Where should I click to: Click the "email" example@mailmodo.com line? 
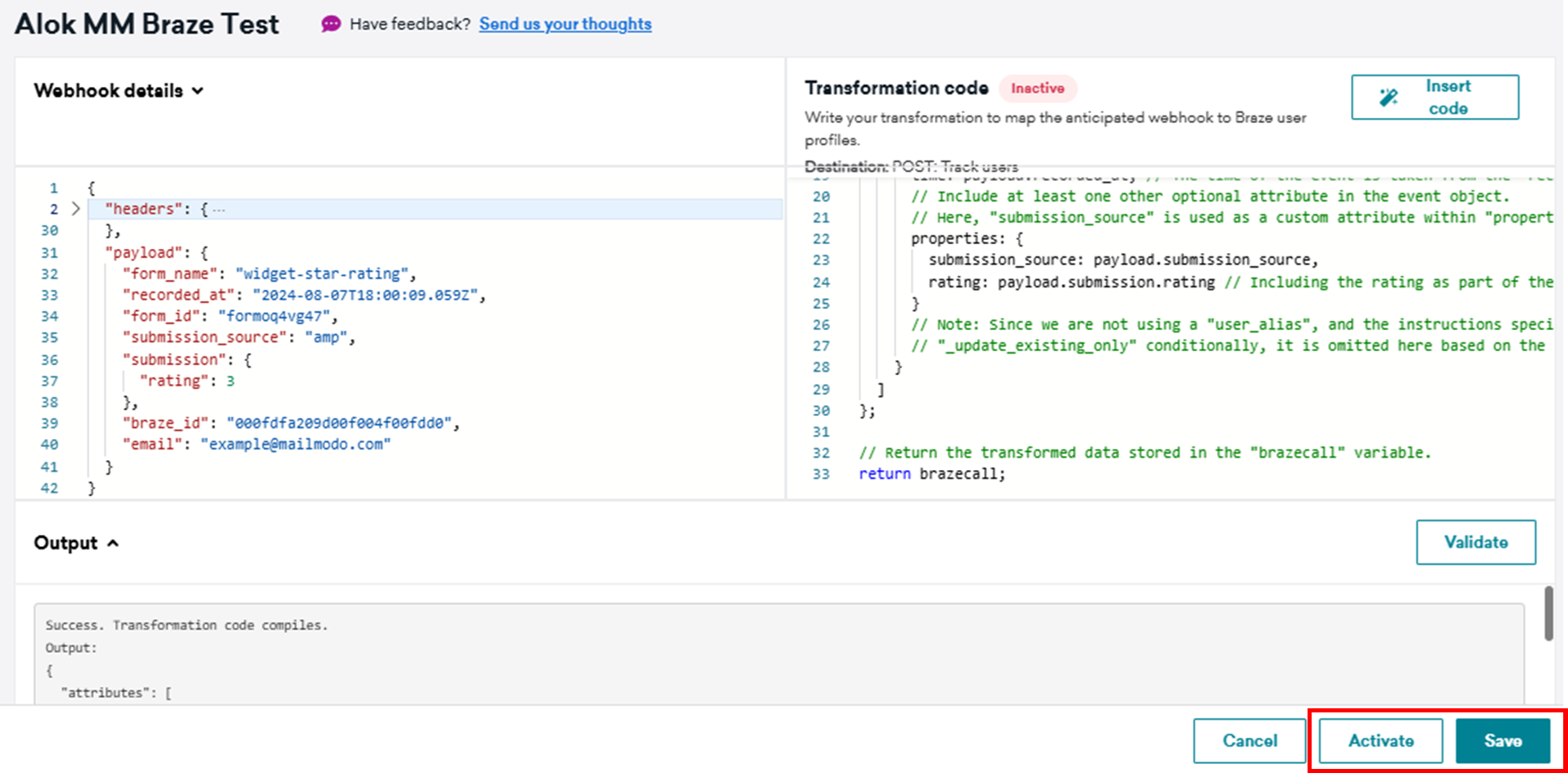point(256,444)
